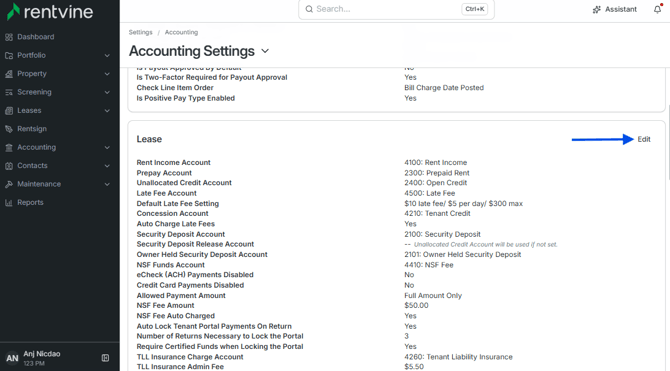Click 'NSF Fee Auto Charged' label

pyautogui.click(x=176, y=316)
